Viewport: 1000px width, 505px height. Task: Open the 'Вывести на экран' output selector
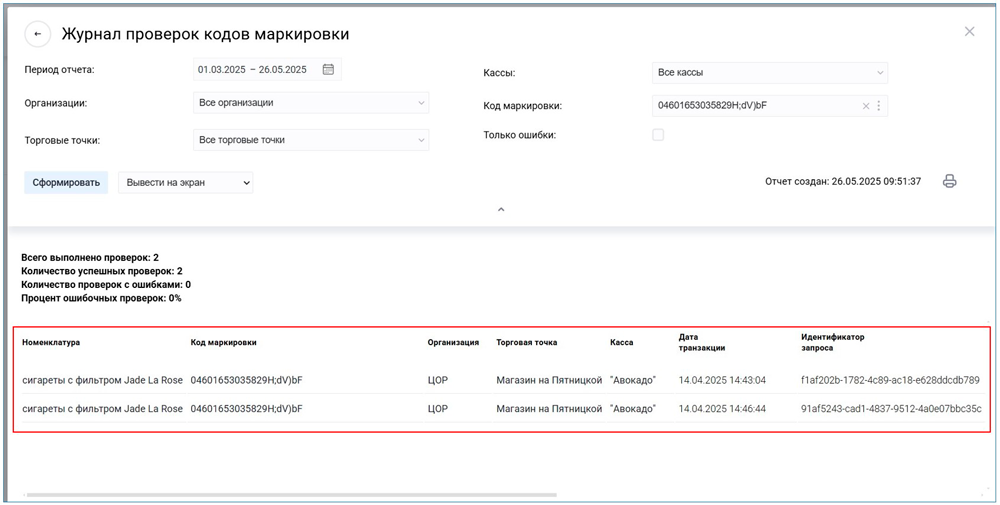pyautogui.click(x=186, y=183)
